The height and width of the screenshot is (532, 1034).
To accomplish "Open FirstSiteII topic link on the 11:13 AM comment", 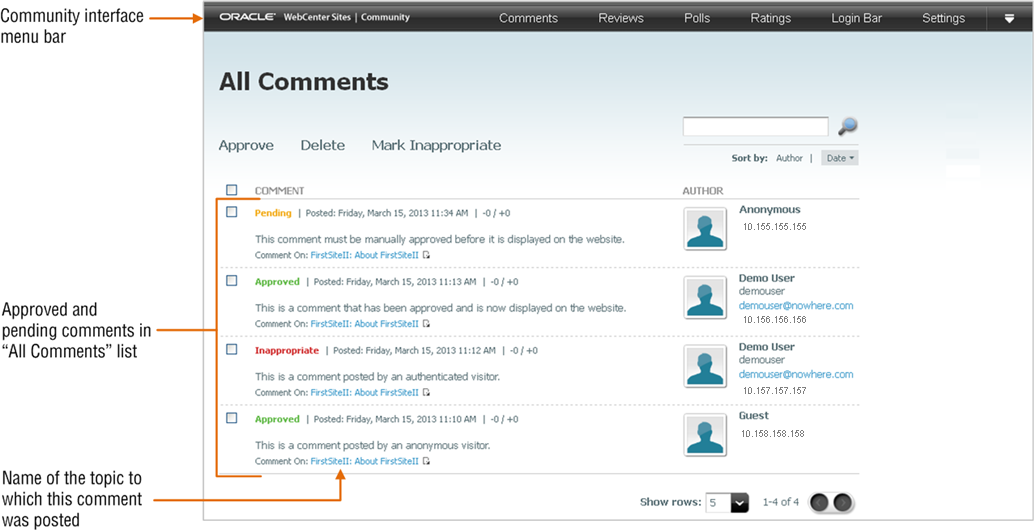I will click(x=365, y=324).
